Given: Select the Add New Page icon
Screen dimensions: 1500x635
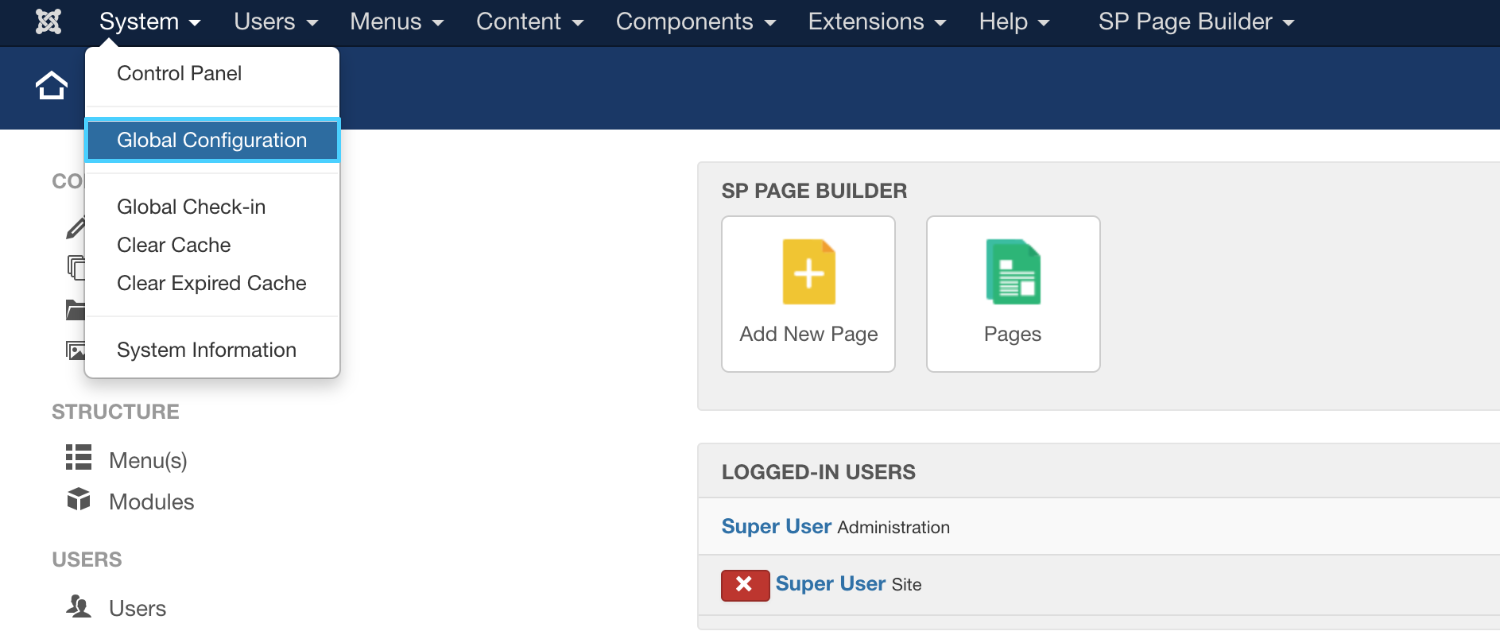Looking at the screenshot, I should pyautogui.click(x=808, y=271).
